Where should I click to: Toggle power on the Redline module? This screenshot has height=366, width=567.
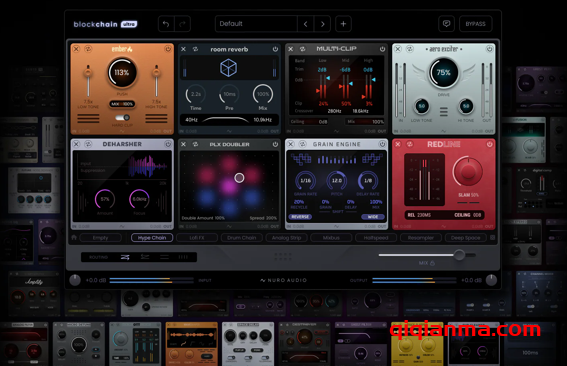(x=490, y=144)
